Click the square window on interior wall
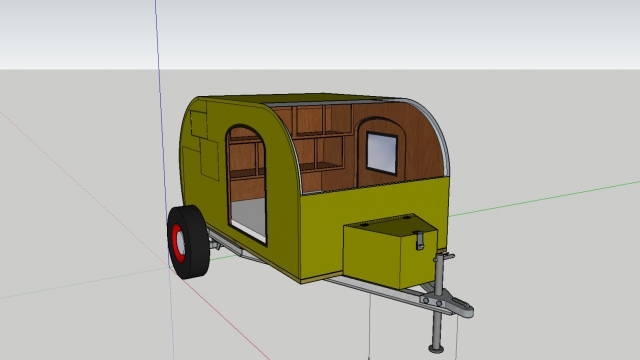The width and height of the screenshot is (640, 360). pyautogui.click(x=382, y=153)
